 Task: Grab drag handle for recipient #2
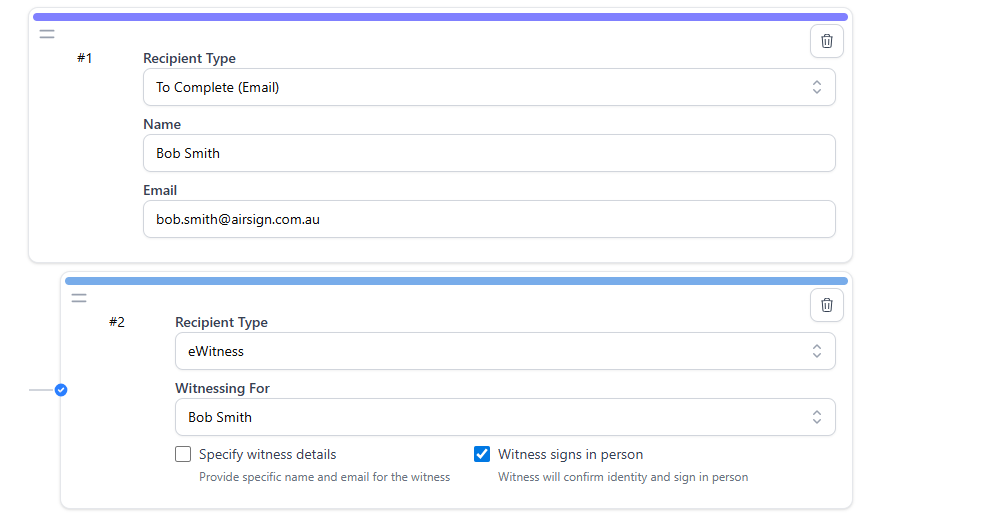click(79, 298)
